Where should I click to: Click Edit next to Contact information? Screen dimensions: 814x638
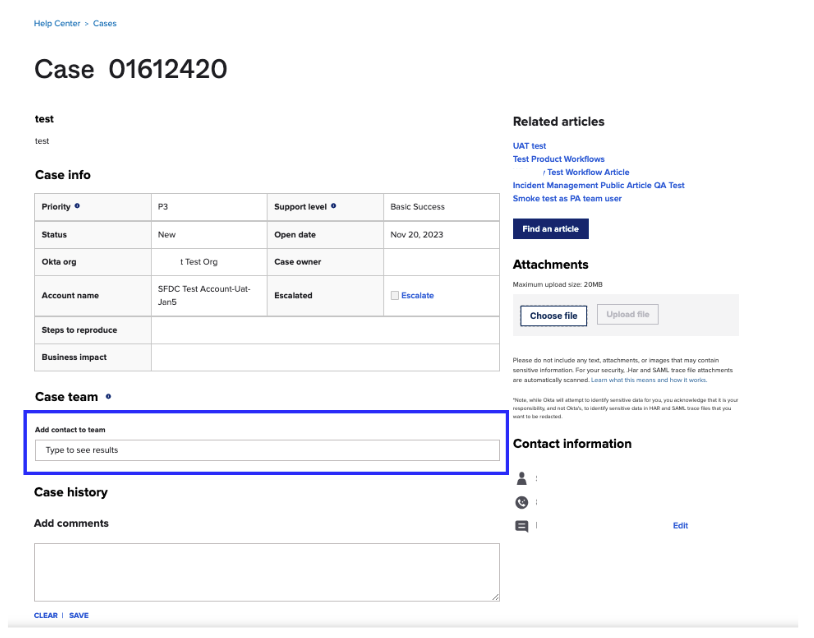pyautogui.click(x=680, y=525)
